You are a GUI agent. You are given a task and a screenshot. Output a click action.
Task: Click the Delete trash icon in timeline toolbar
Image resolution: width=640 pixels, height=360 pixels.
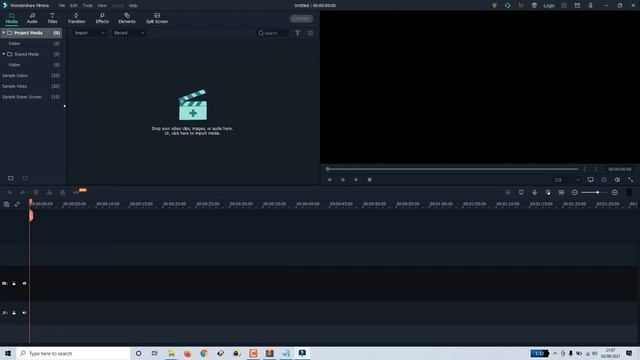coord(36,192)
